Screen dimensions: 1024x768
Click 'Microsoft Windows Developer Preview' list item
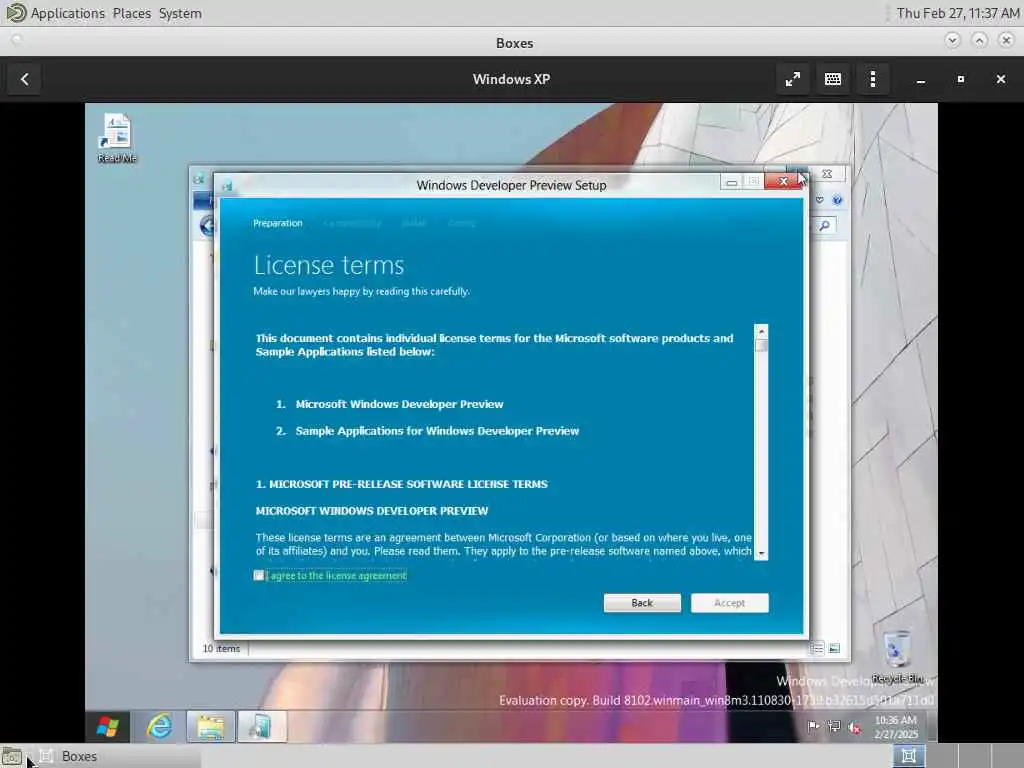coord(399,404)
